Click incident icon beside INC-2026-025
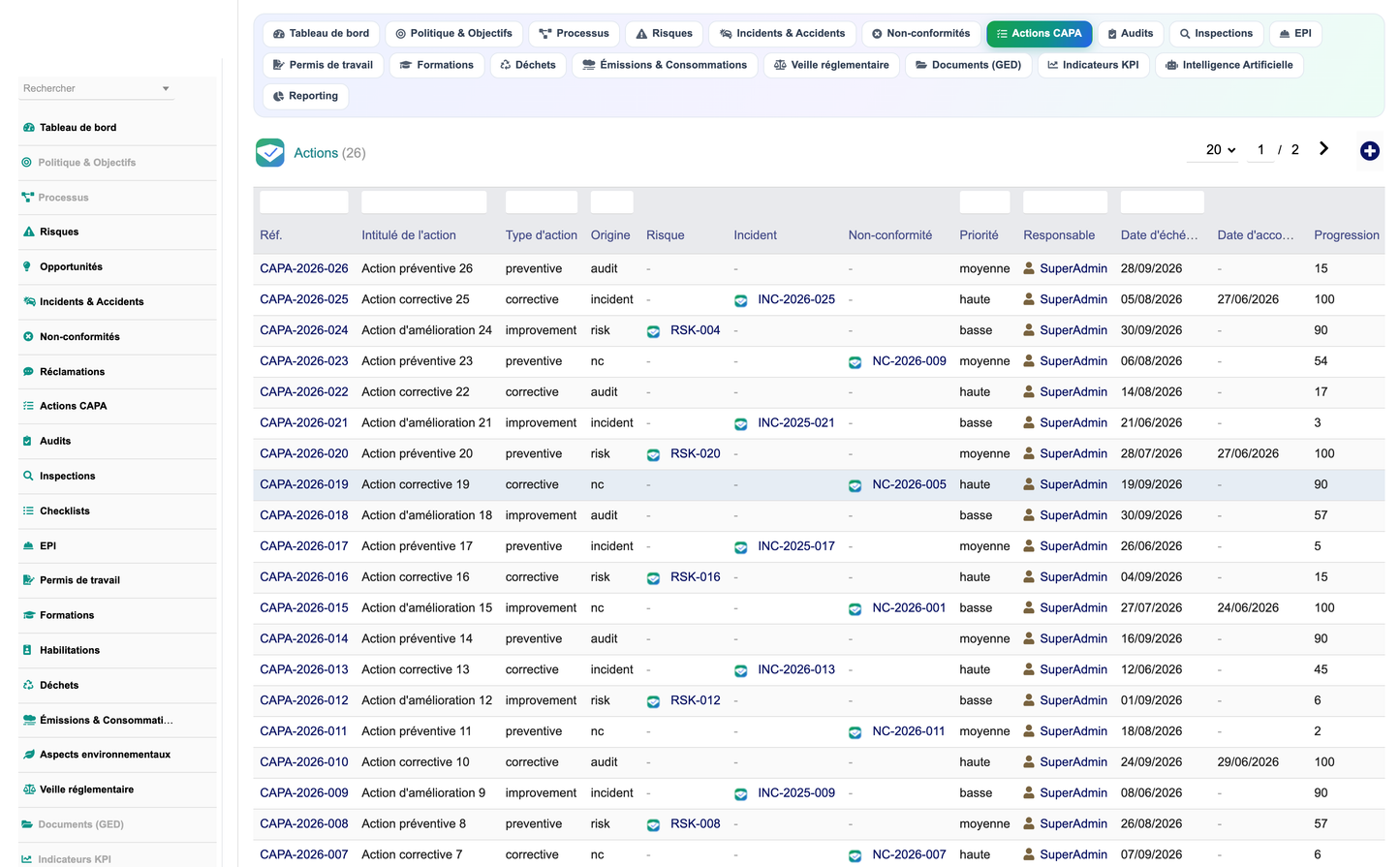Screen dimensions: 1400x867 740,300
